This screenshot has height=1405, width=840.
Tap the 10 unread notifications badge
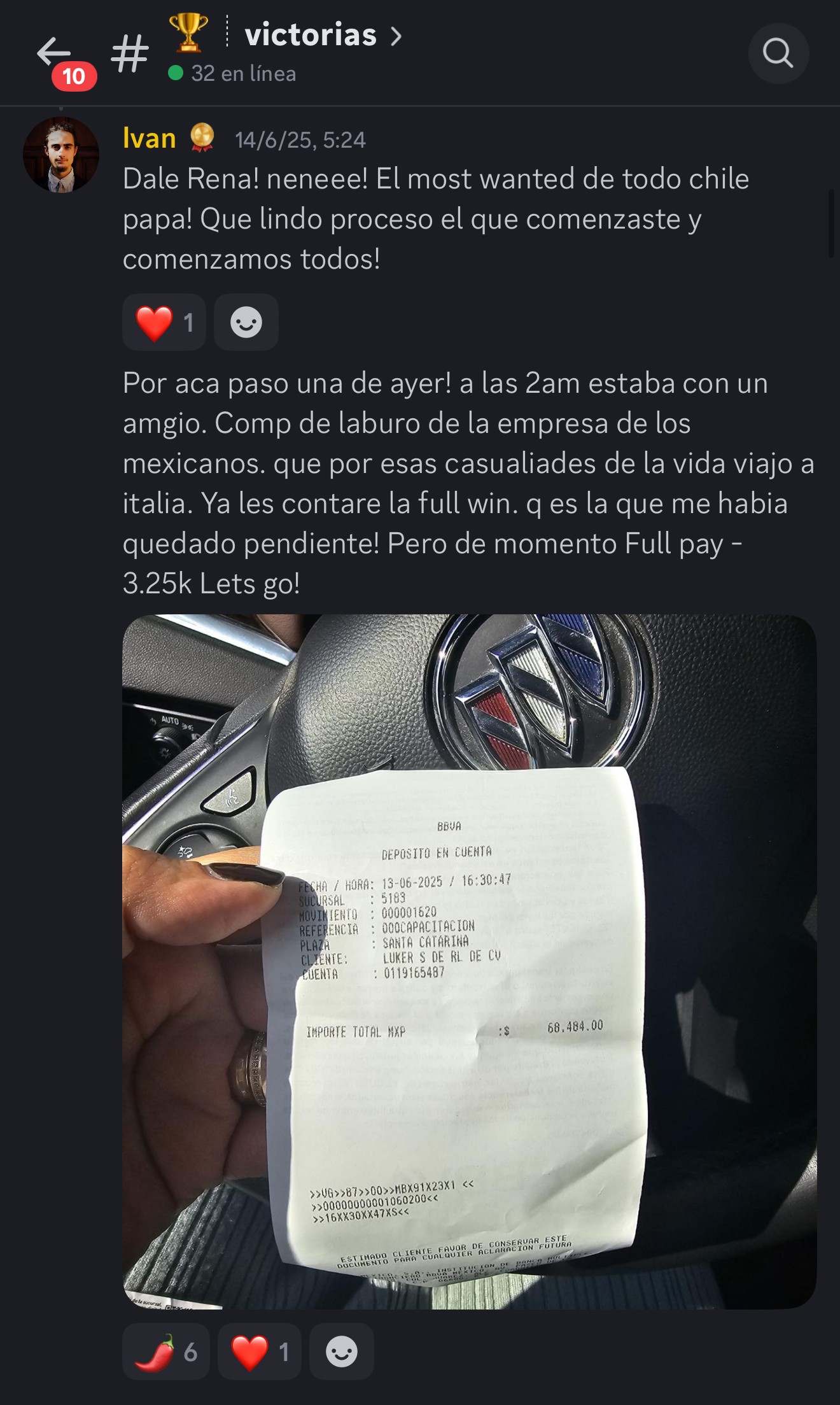[x=74, y=76]
